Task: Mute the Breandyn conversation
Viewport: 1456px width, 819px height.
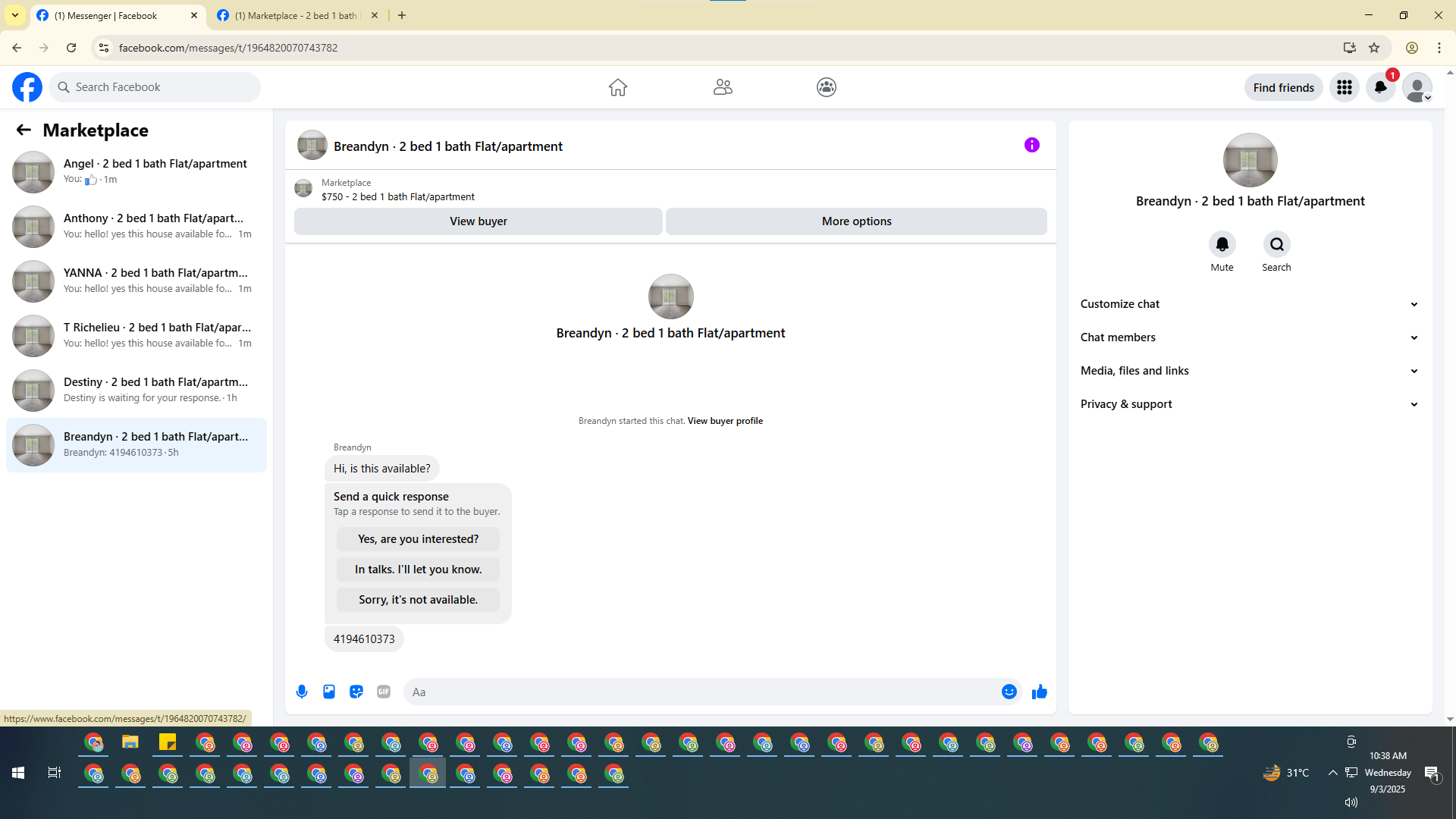Action: coord(1222,244)
